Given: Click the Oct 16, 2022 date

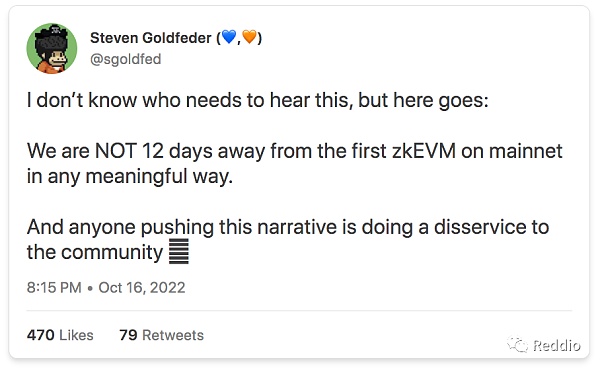Looking at the screenshot, I should pyautogui.click(x=142, y=288).
